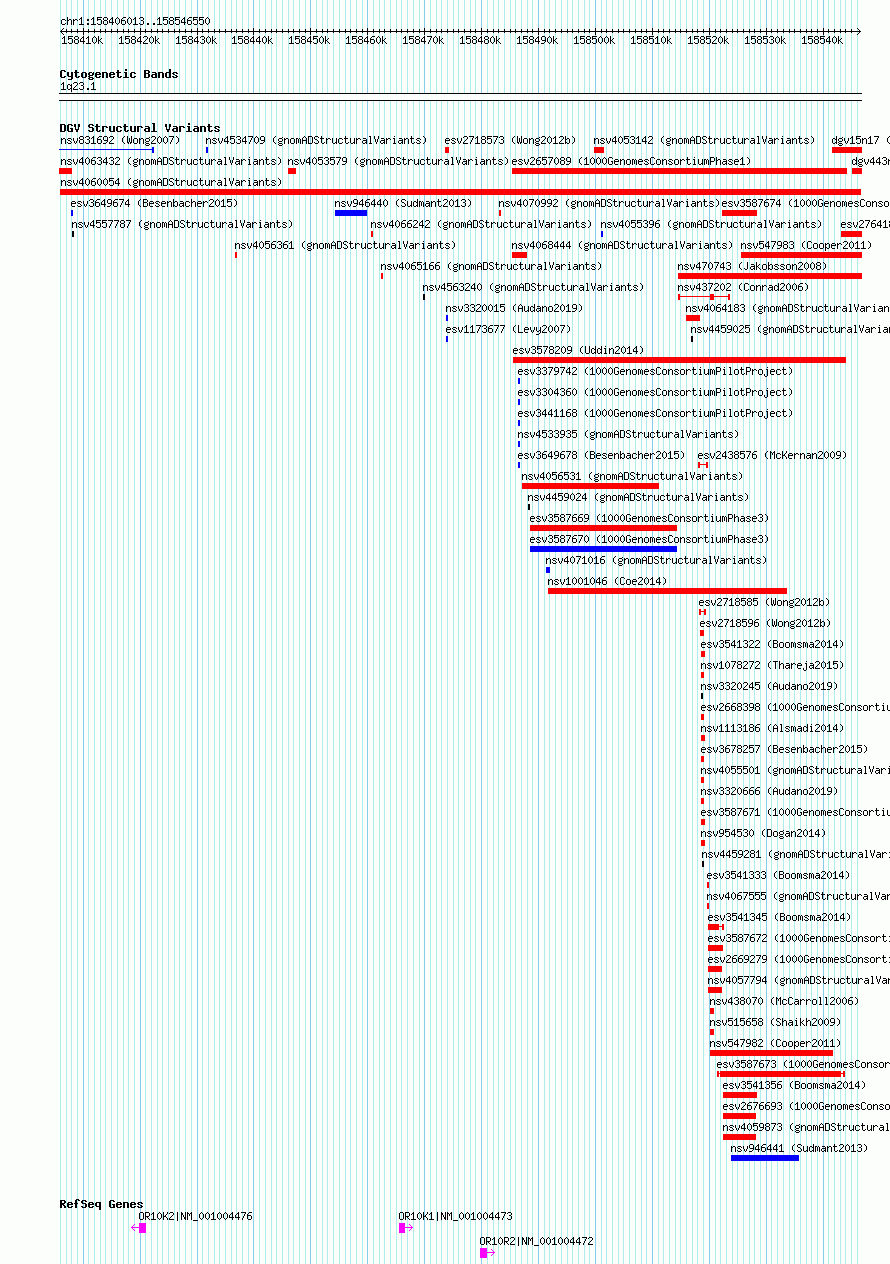Click the esv3587669 red variant bar

(603, 528)
